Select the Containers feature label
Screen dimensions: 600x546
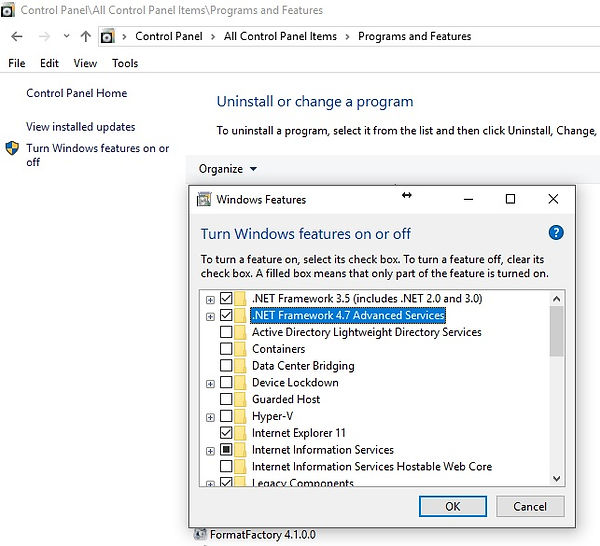(279, 349)
